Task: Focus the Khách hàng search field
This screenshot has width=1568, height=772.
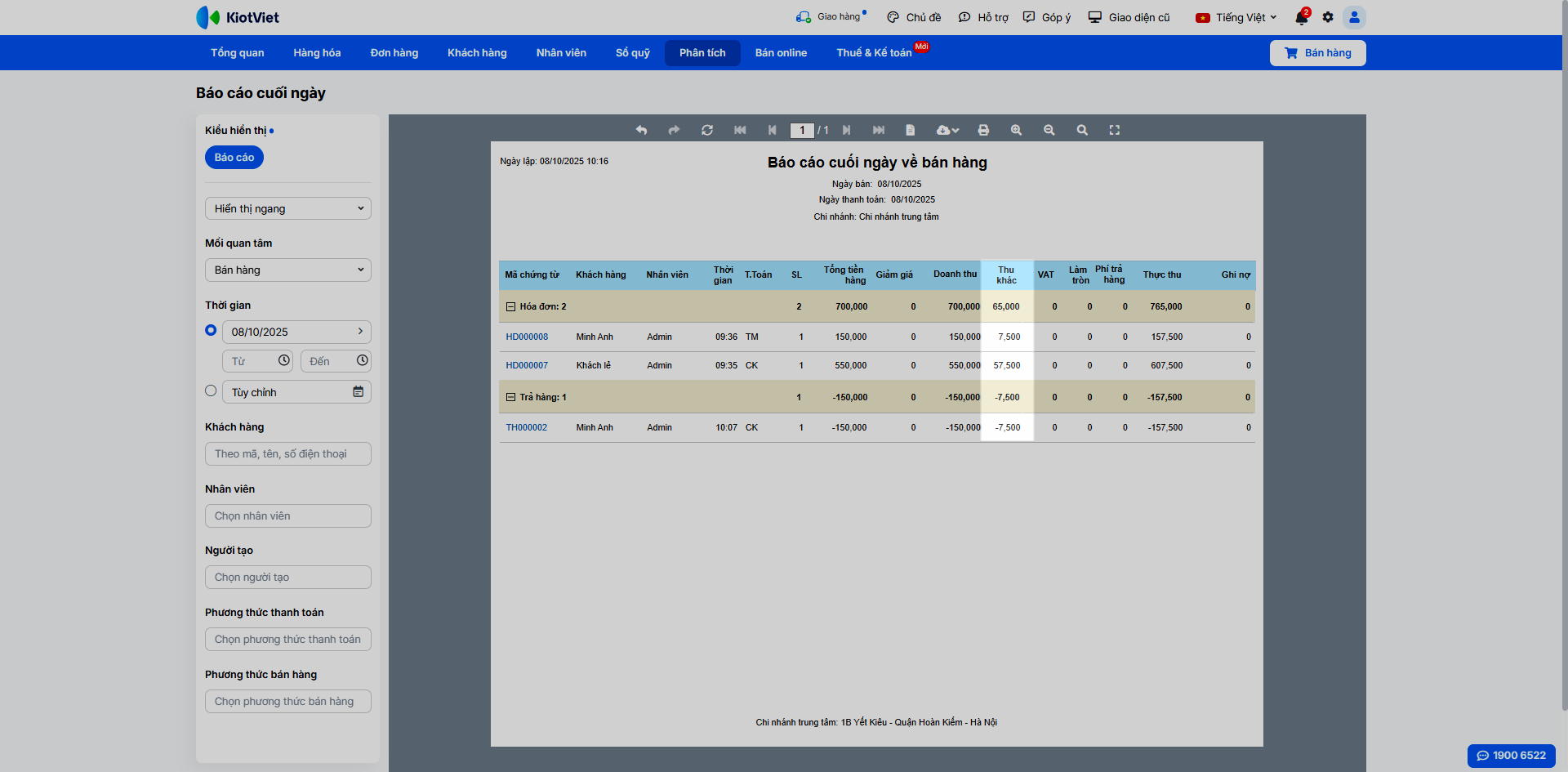Action: (288, 453)
